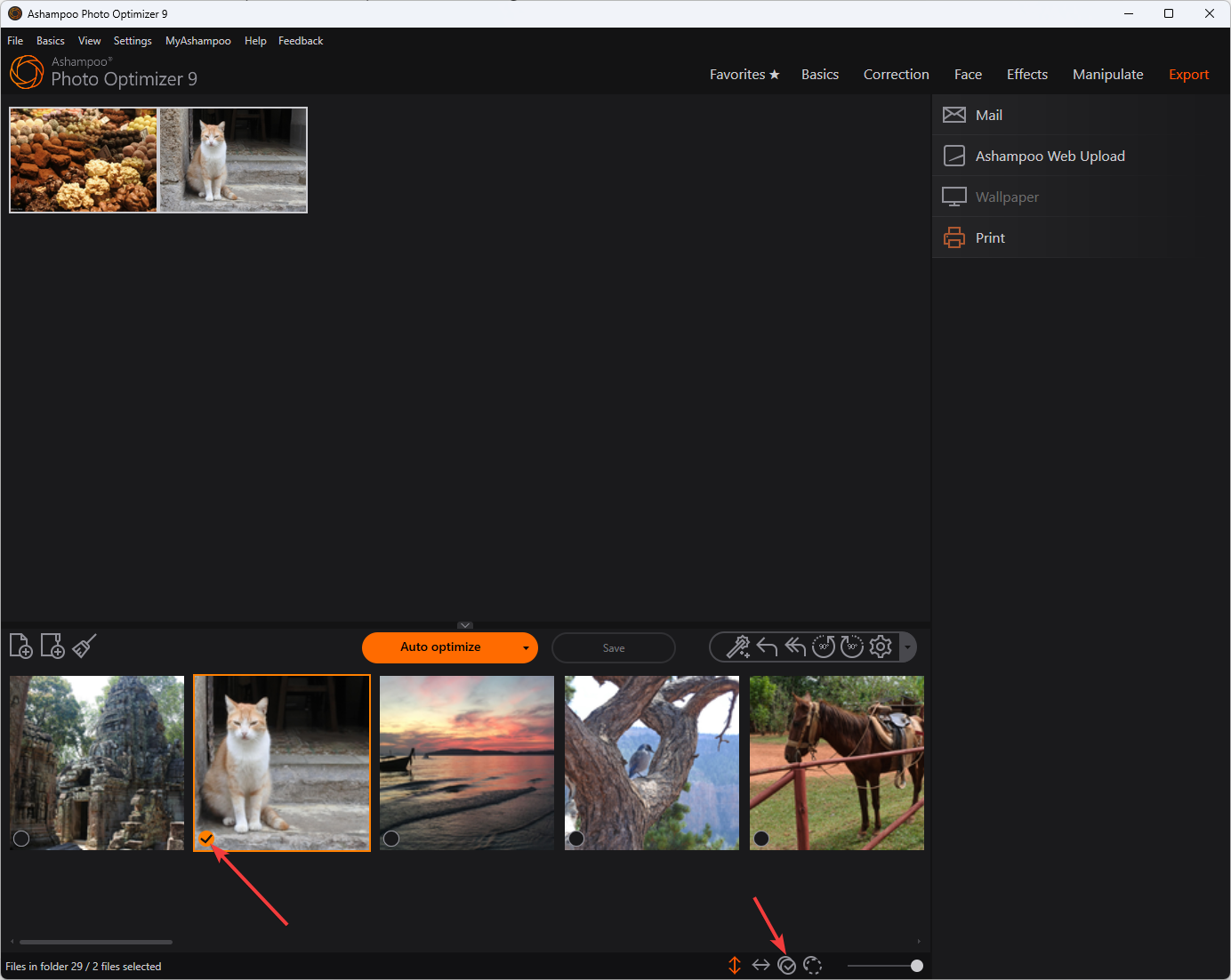Open the Auto optimize dropdown arrow

526,648
